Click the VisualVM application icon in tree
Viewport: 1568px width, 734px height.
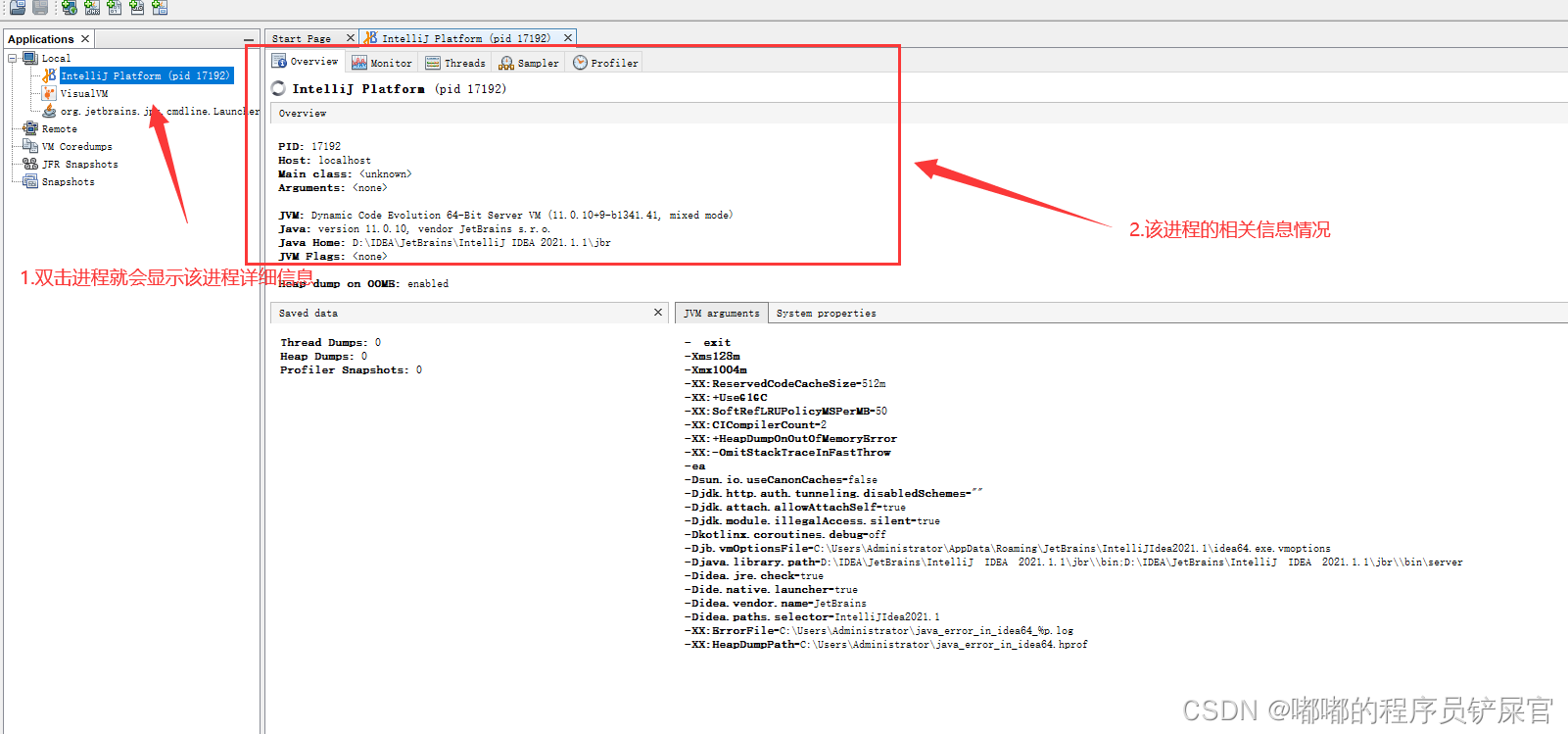49,93
